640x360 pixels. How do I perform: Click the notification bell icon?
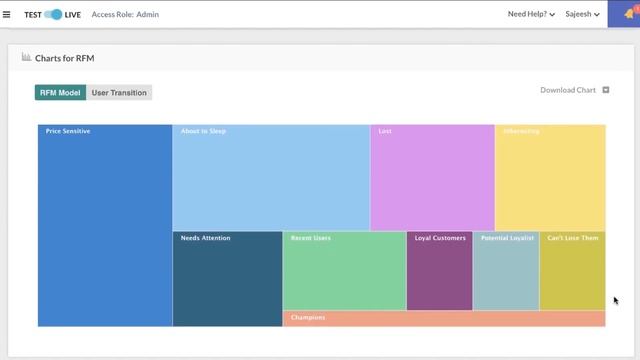click(x=629, y=14)
